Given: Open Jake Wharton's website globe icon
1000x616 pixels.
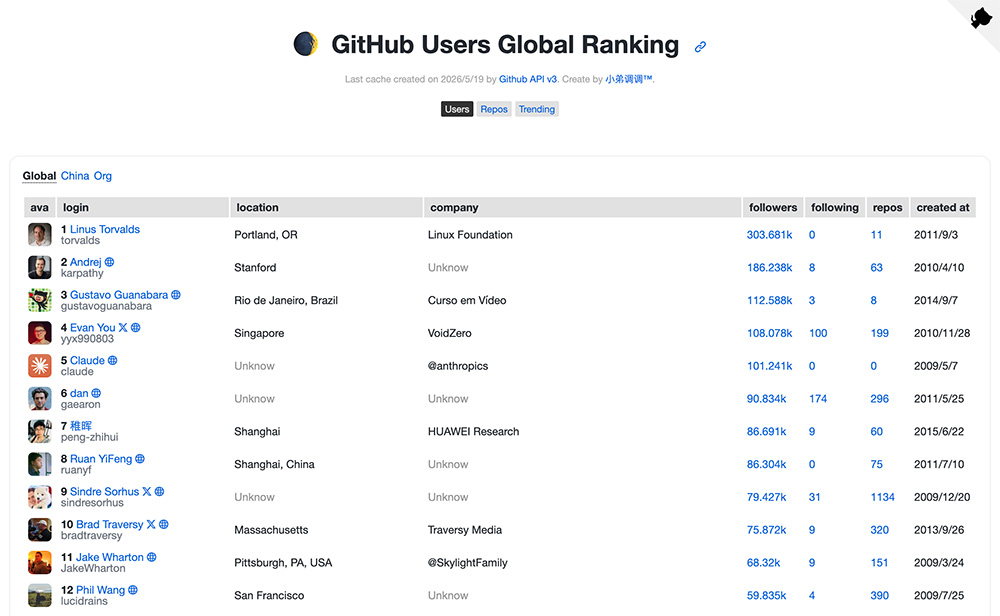Looking at the screenshot, I should pos(152,557).
